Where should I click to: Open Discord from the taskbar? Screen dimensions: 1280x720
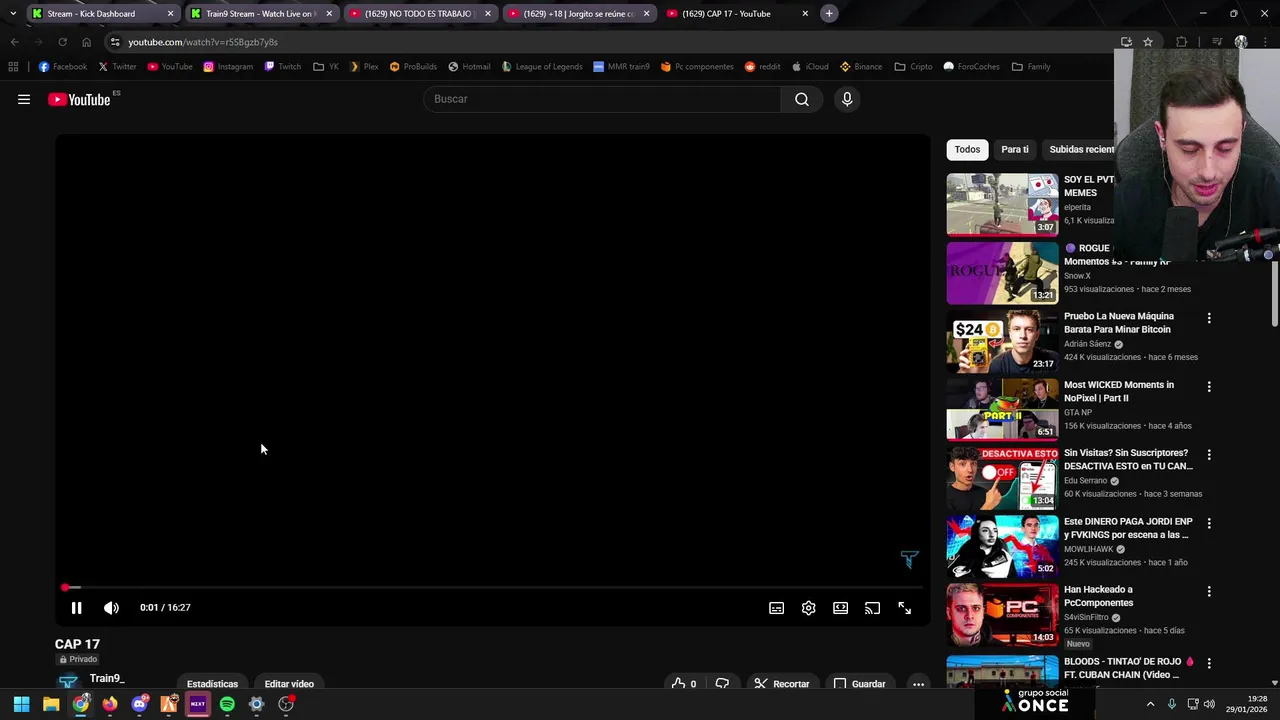click(x=139, y=704)
